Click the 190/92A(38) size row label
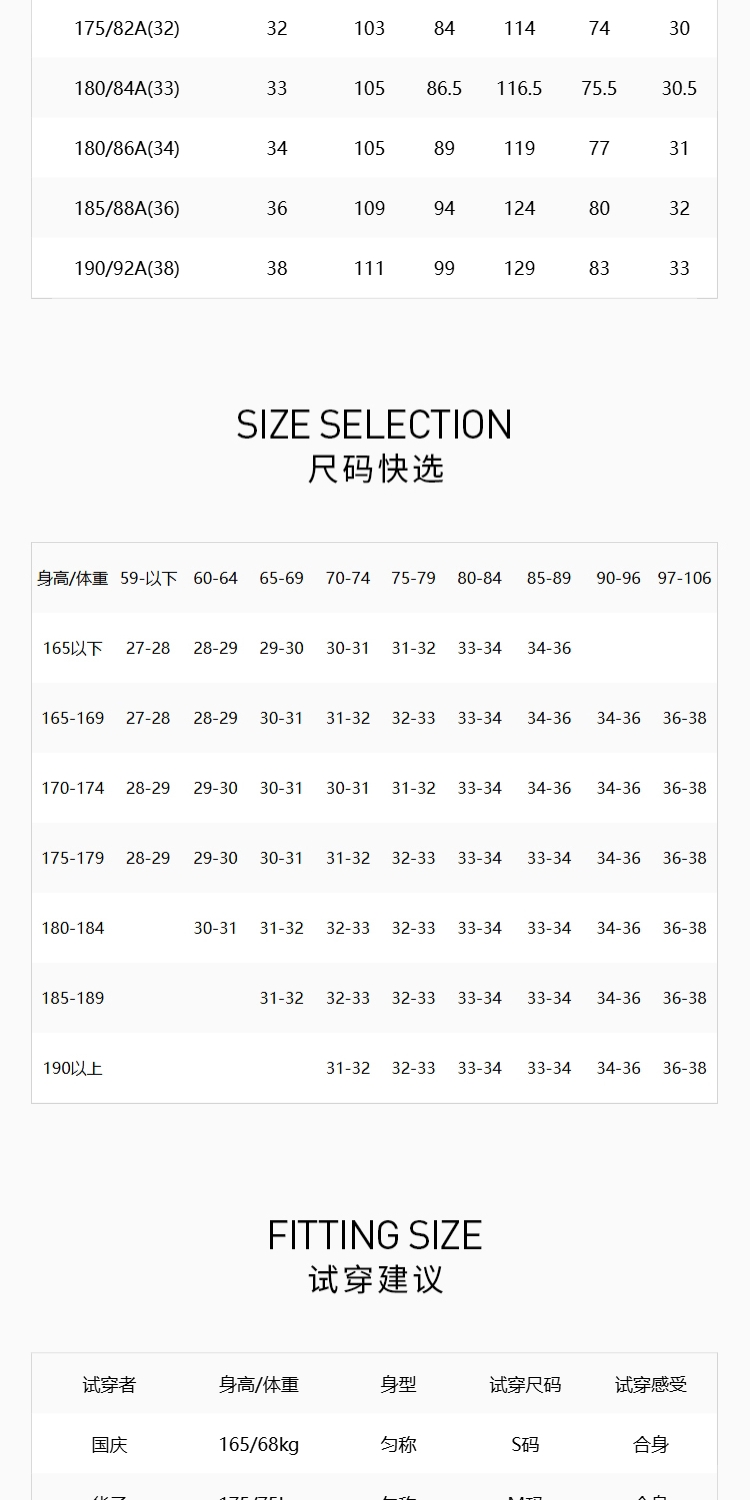Screen dimensions: 750x1500 point(127,268)
